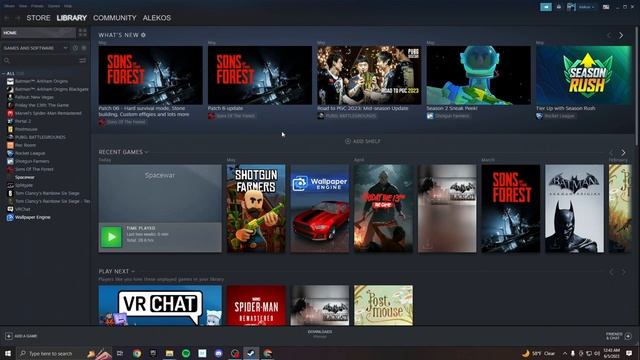The width and height of the screenshot is (640, 360).
Task: Open advanced filter options icon
Action: pos(83,60)
